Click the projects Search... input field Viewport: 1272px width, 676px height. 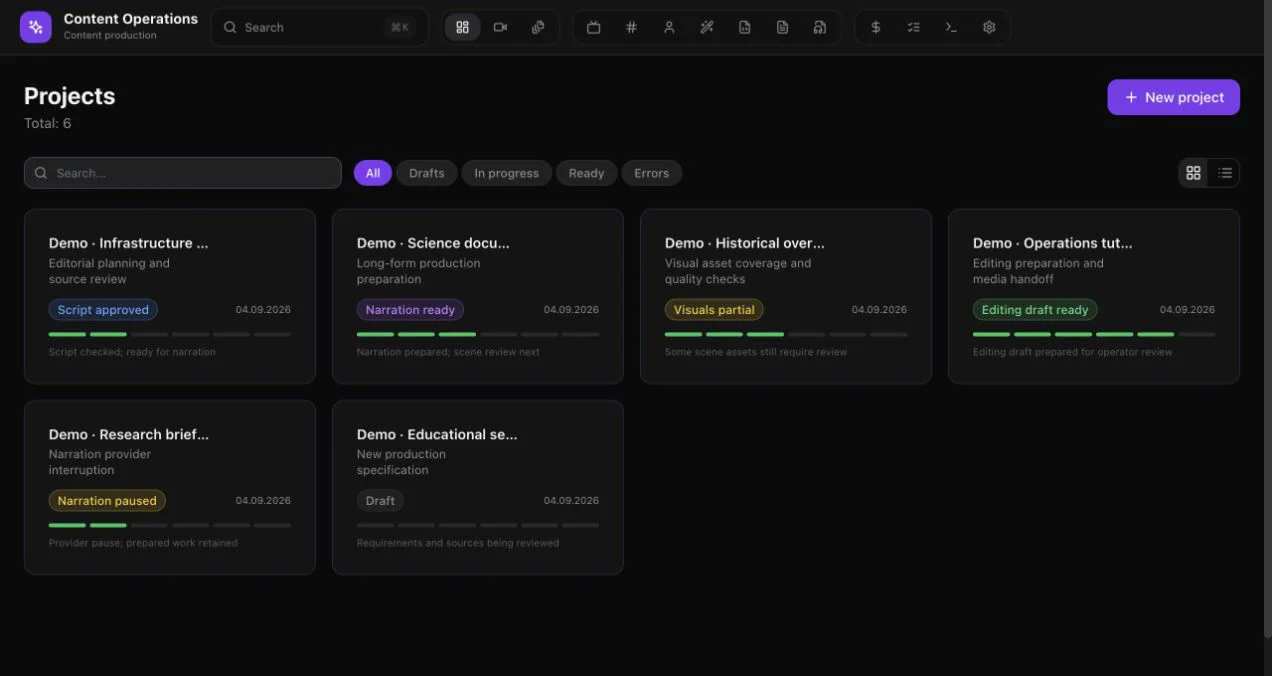point(183,173)
